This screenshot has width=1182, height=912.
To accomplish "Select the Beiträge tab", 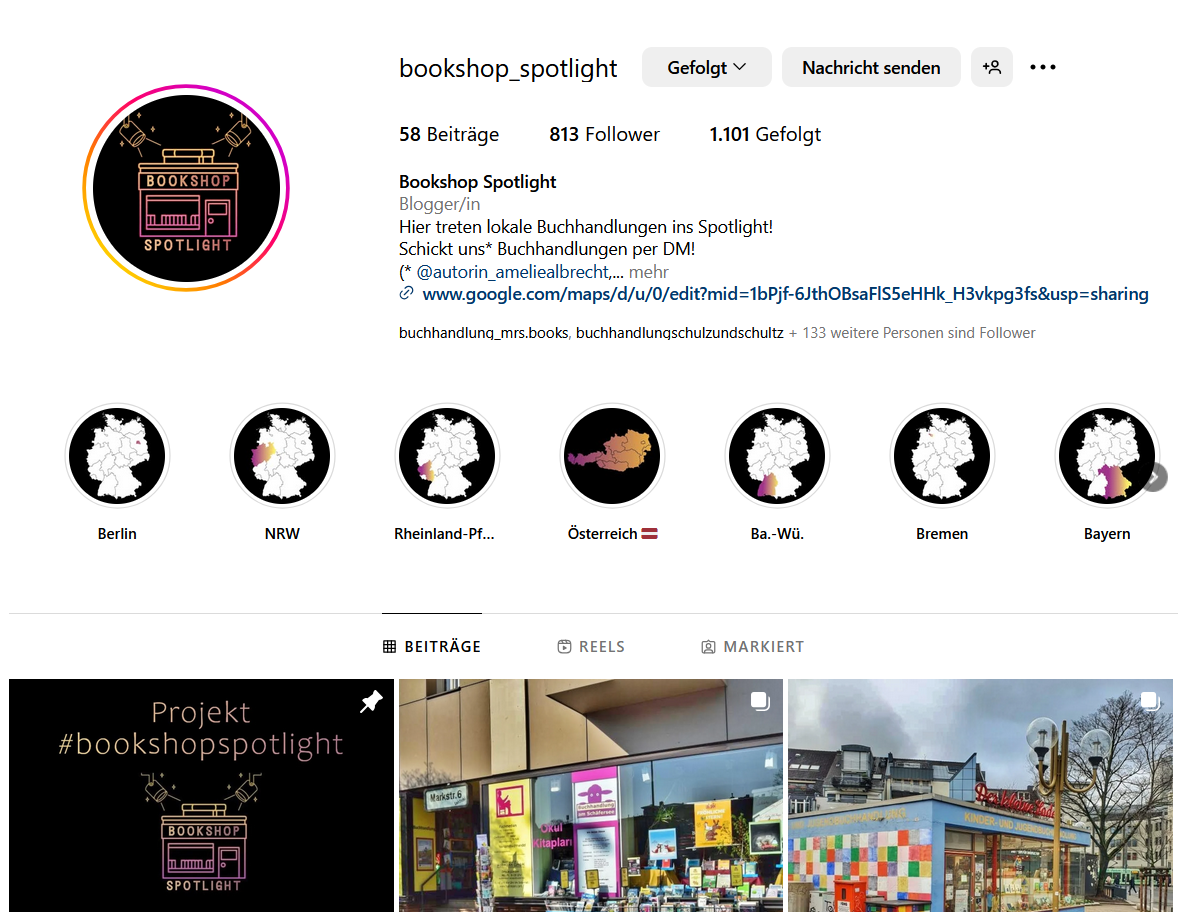I will point(432,647).
